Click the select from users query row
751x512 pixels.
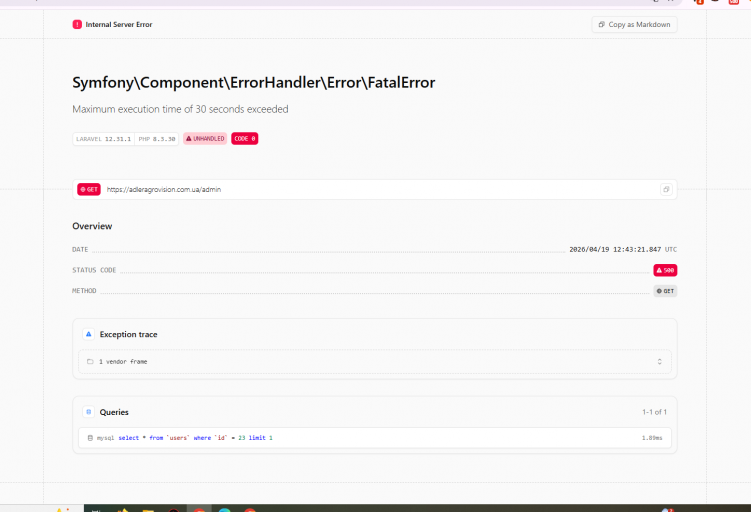tap(375, 438)
